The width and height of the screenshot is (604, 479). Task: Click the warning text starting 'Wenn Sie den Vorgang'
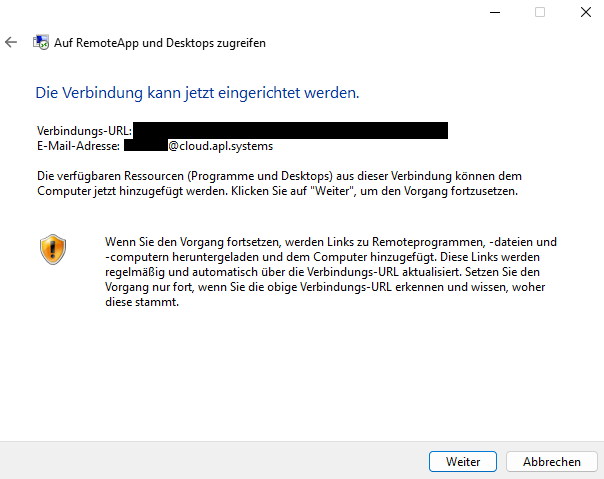coord(331,272)
